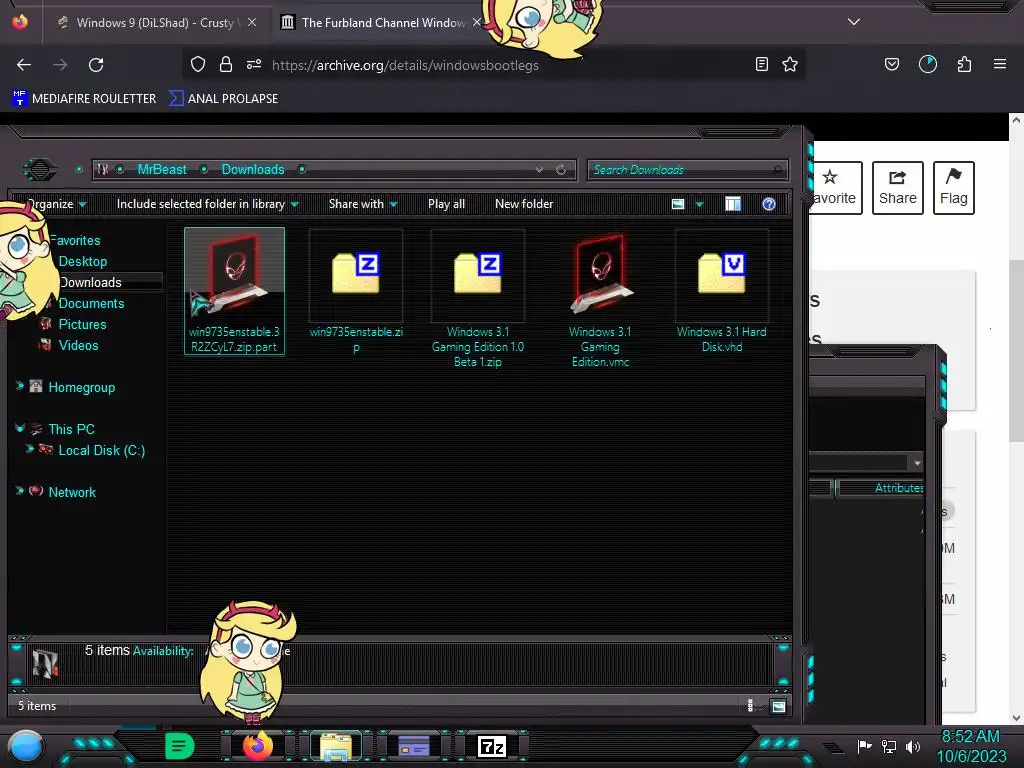Open the green notes app on taskbar

pos(180,746)
